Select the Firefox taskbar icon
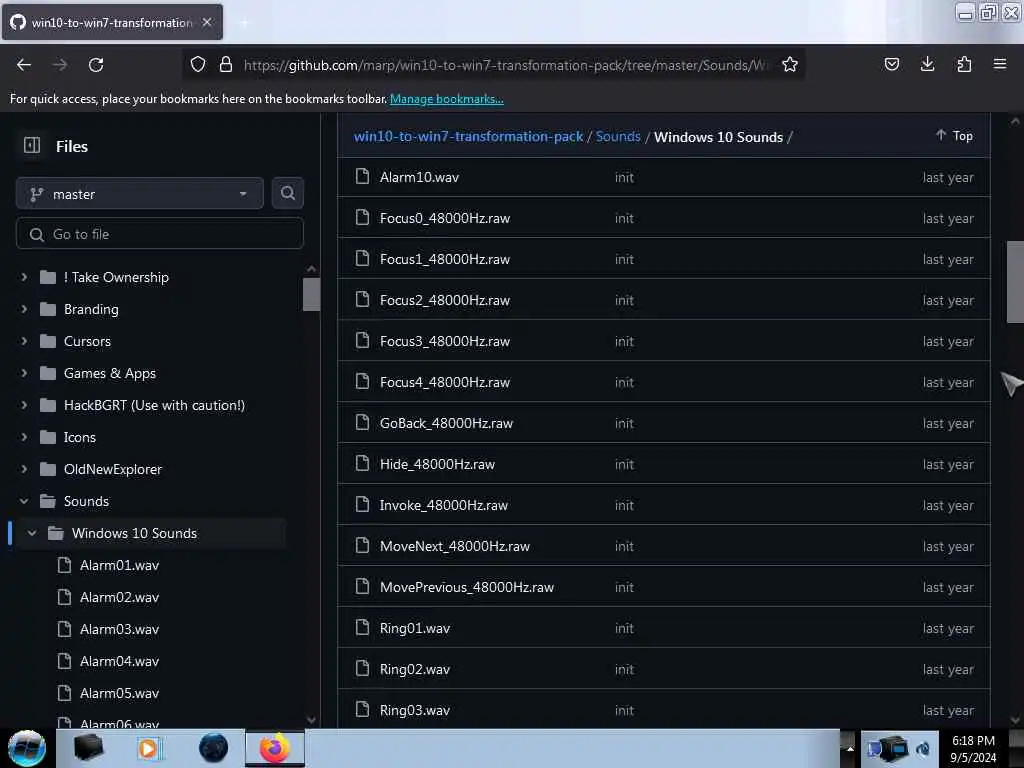 click(x=275, y=748)
